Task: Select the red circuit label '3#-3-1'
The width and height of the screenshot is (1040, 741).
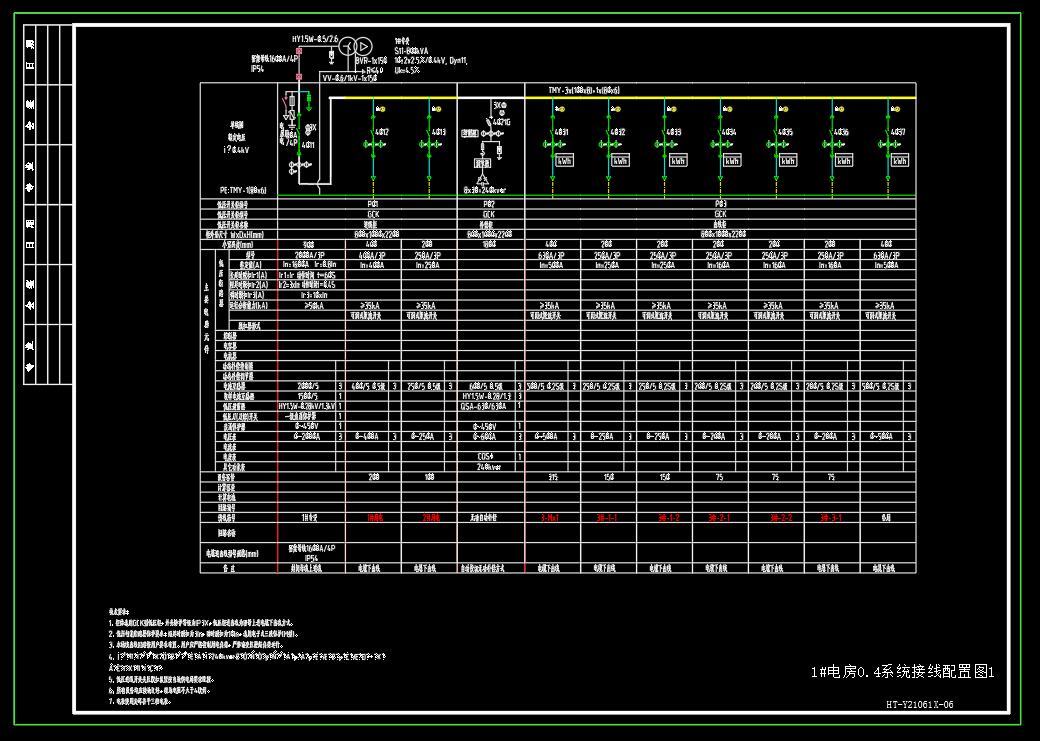Action: click(x=830, y=518)
